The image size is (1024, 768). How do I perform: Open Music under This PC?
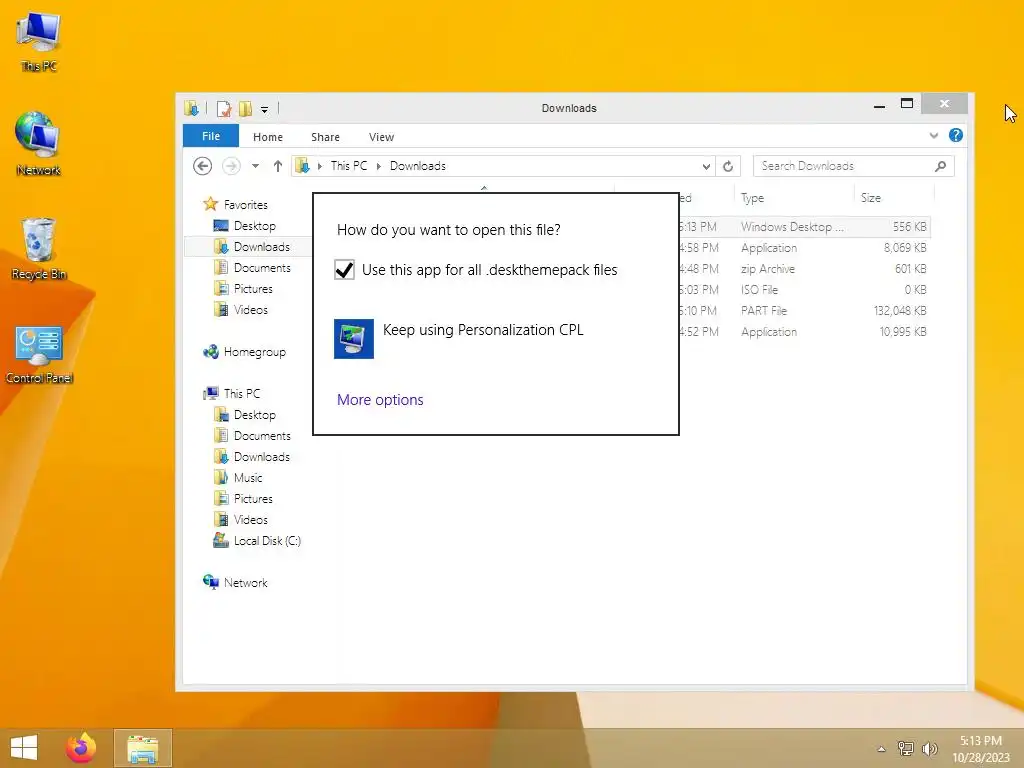click(248, 477)
